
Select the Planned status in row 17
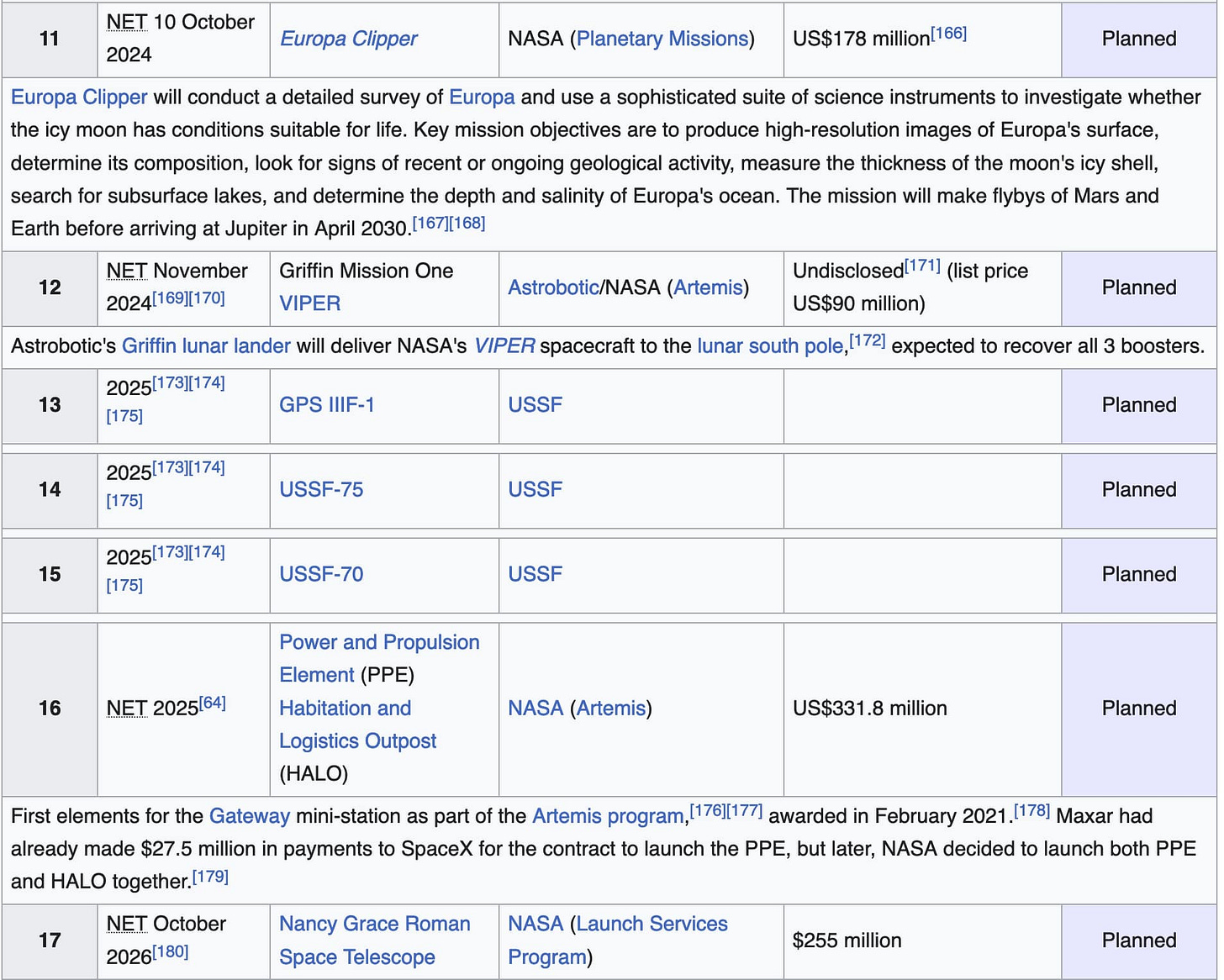(1139, 940)
